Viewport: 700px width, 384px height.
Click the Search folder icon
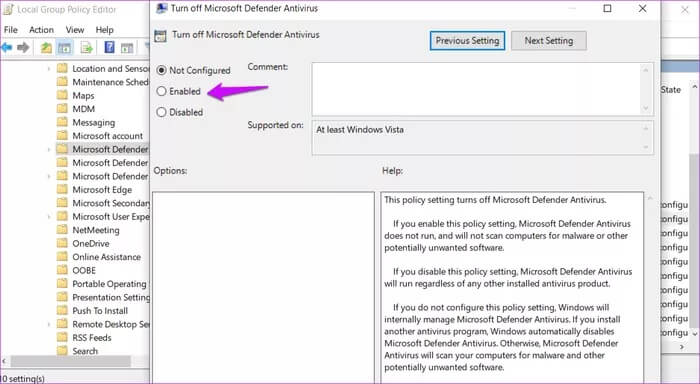[62, 351]
